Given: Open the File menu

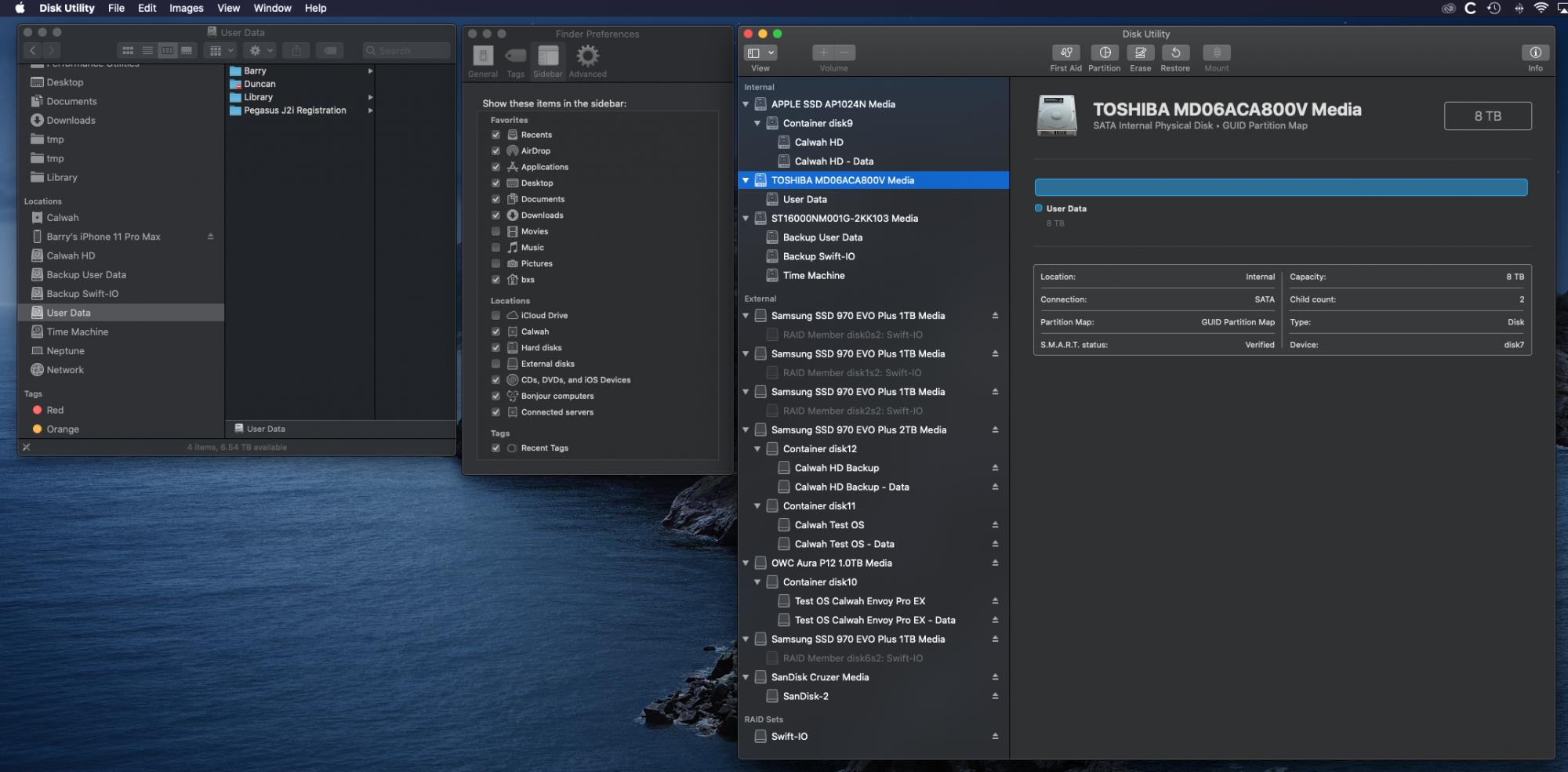Looking at the screenshot, I should pyautogui.click(x=116, y=8).
